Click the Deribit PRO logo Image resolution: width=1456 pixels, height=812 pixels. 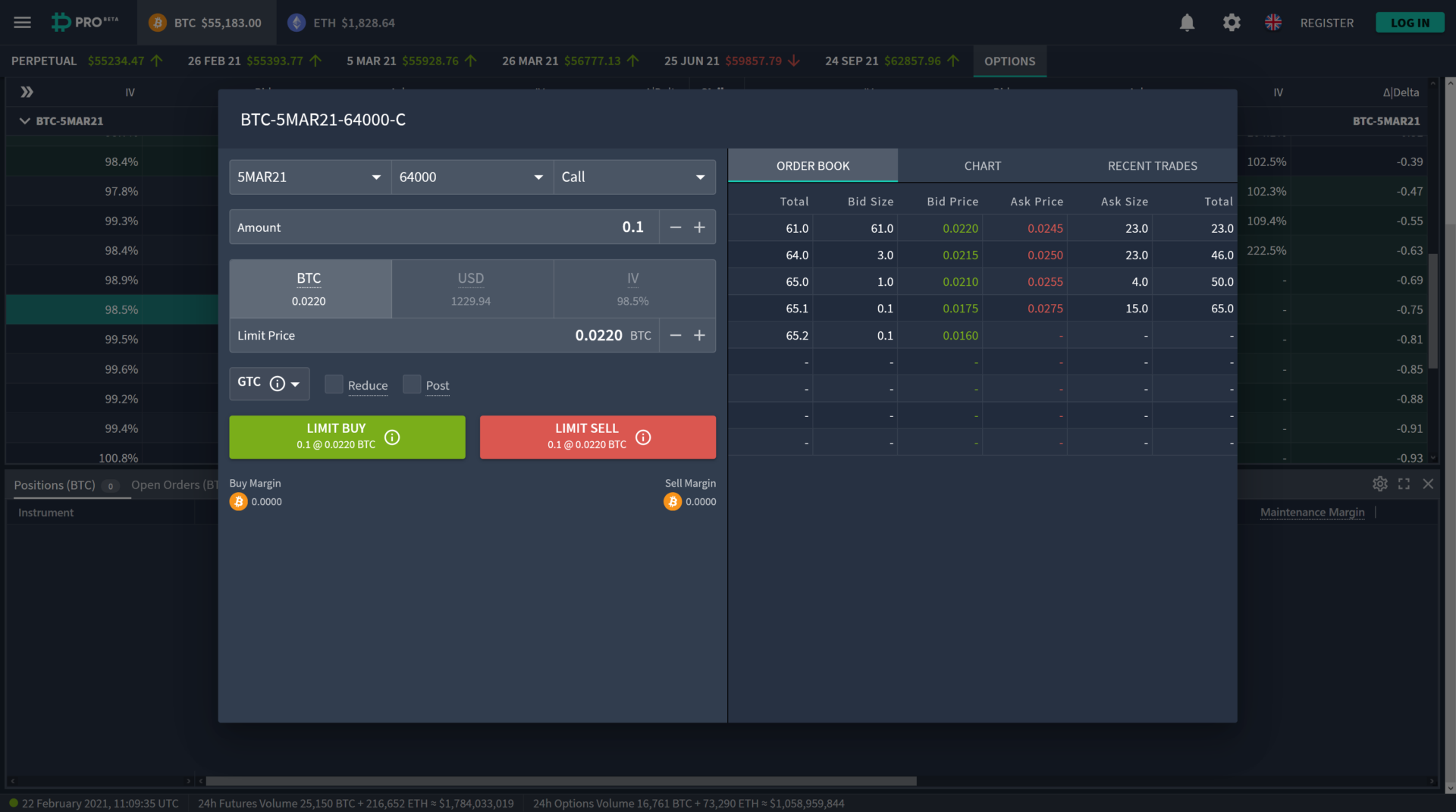(83, 22)
